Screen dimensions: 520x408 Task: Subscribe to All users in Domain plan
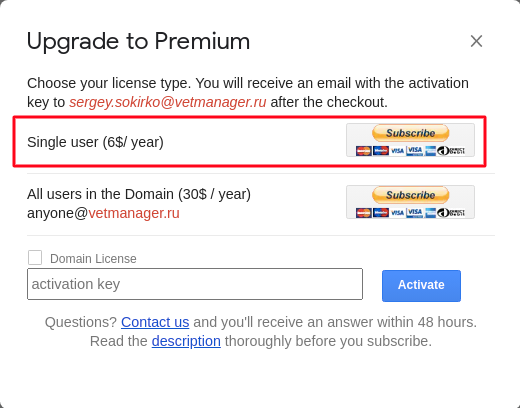(x=410, y=195)
